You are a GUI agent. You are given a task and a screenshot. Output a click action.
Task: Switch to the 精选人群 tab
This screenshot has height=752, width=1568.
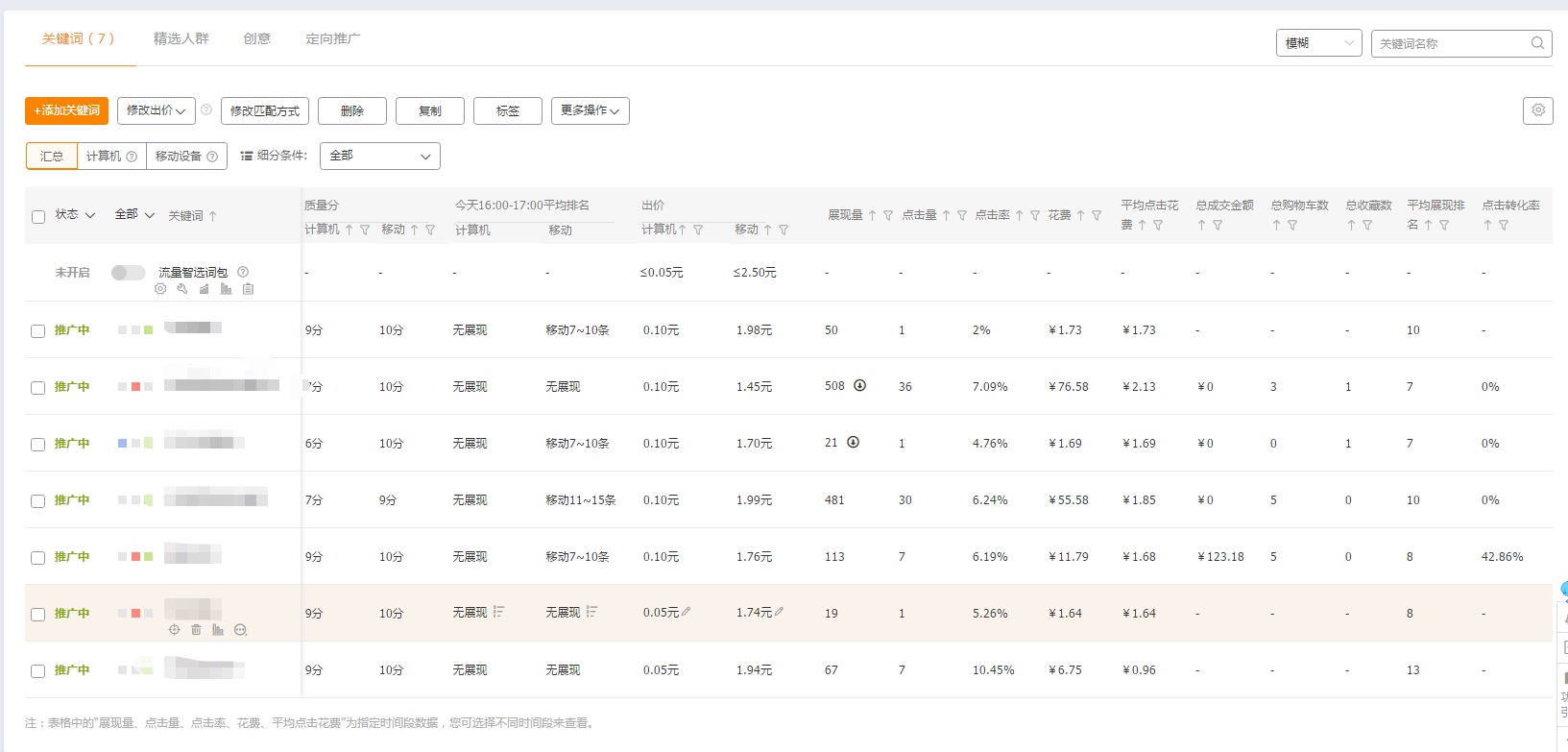click(181, 38)
